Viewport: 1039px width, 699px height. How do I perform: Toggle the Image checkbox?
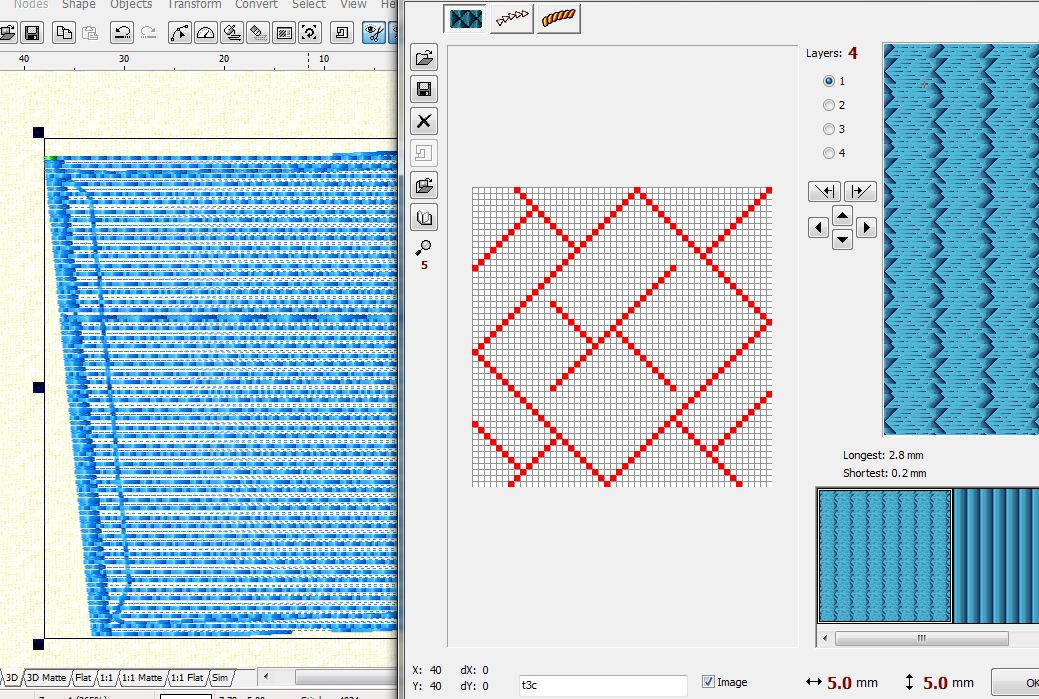click(x=709, y=682)
